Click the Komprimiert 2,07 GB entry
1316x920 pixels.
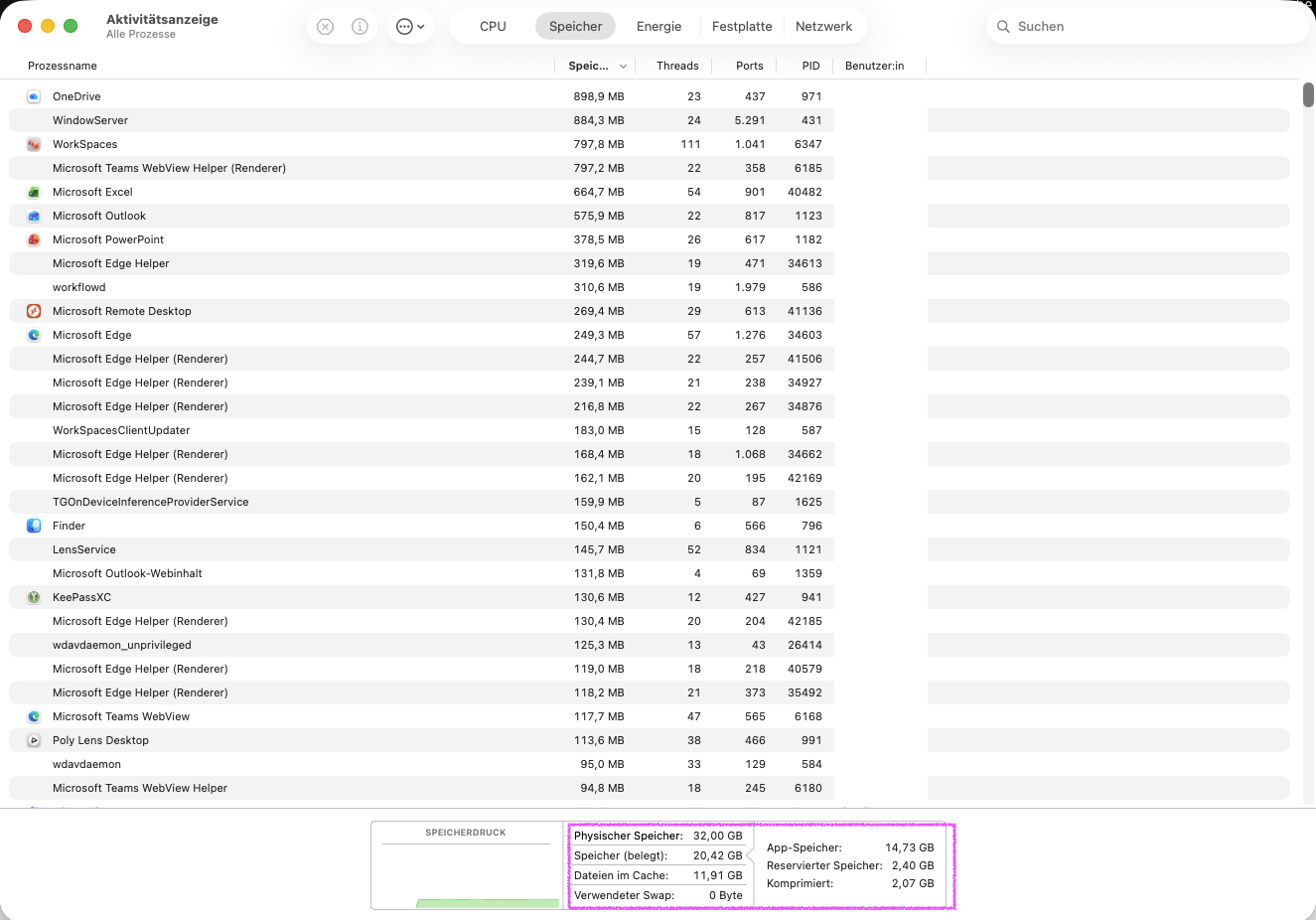(850, 883)
